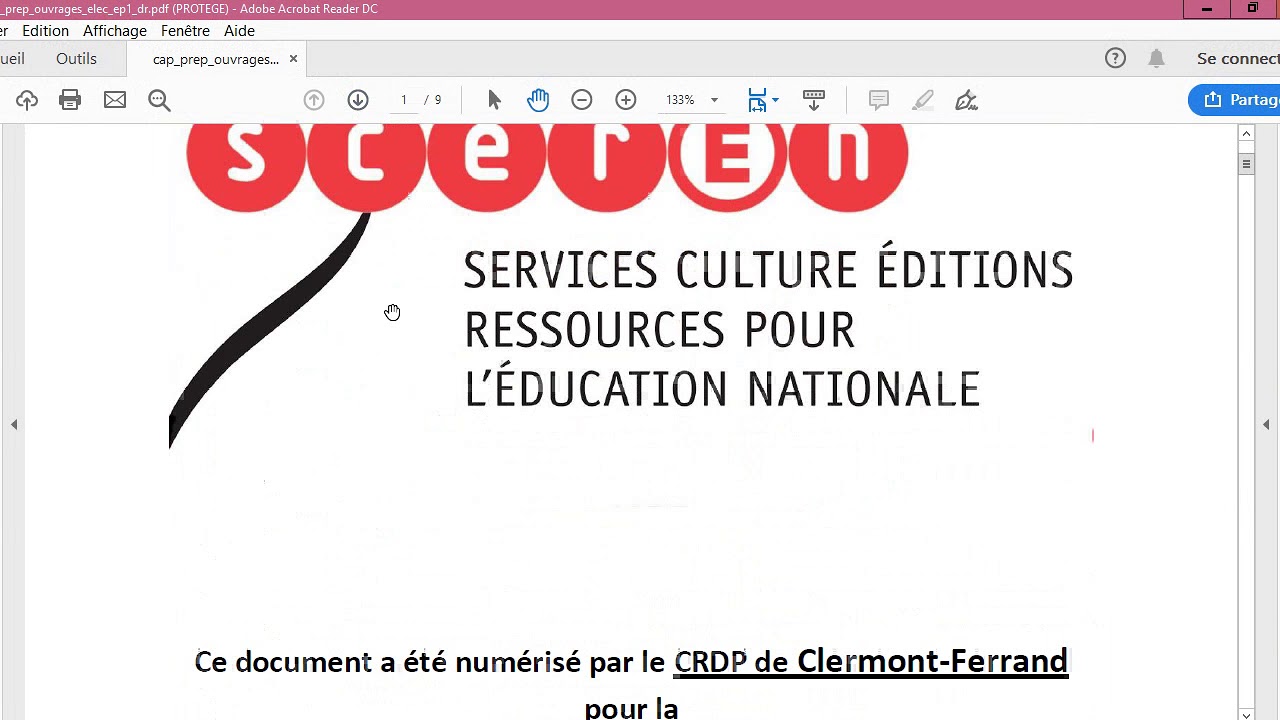Screen dimensions: 1280x720
Task: Open the Affichage menu
Action: click(x=115, y=31)
